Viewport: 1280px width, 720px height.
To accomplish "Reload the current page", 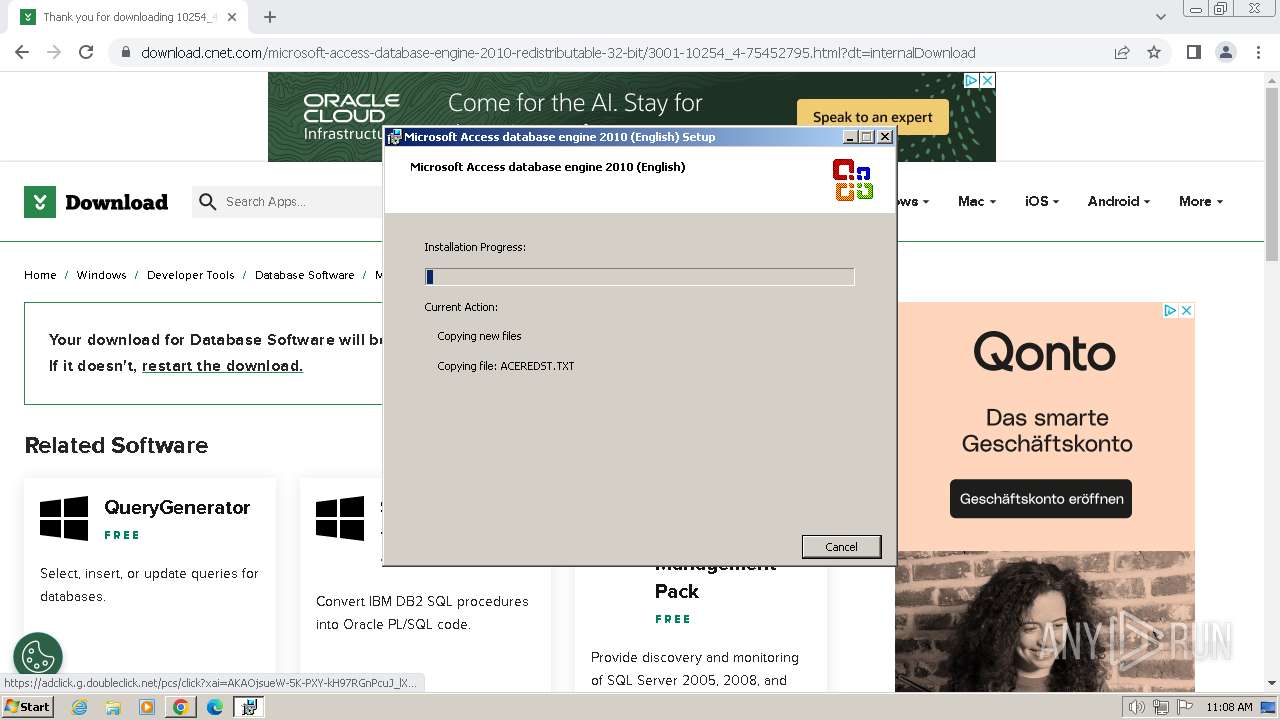I will click(x=86, y=53).
